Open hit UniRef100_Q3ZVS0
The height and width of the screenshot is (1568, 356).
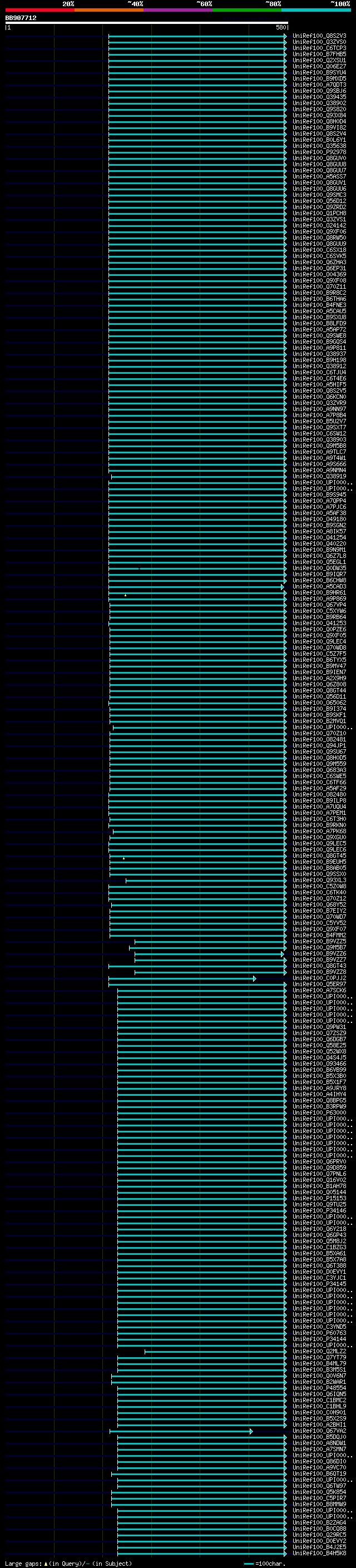pyautogui.click(x=319, y=42)
